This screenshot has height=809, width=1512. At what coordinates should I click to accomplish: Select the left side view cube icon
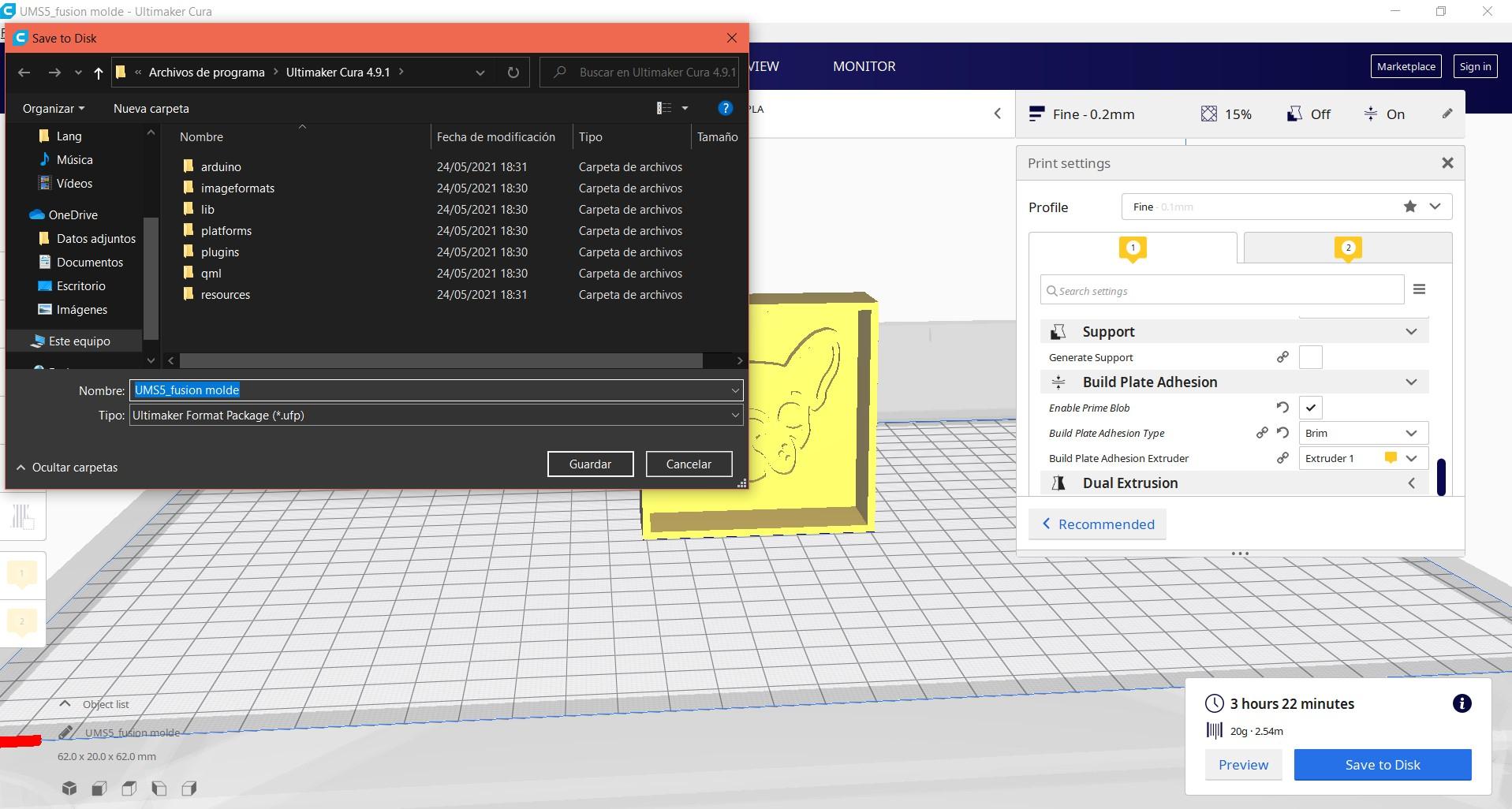(x=159, y=788)
